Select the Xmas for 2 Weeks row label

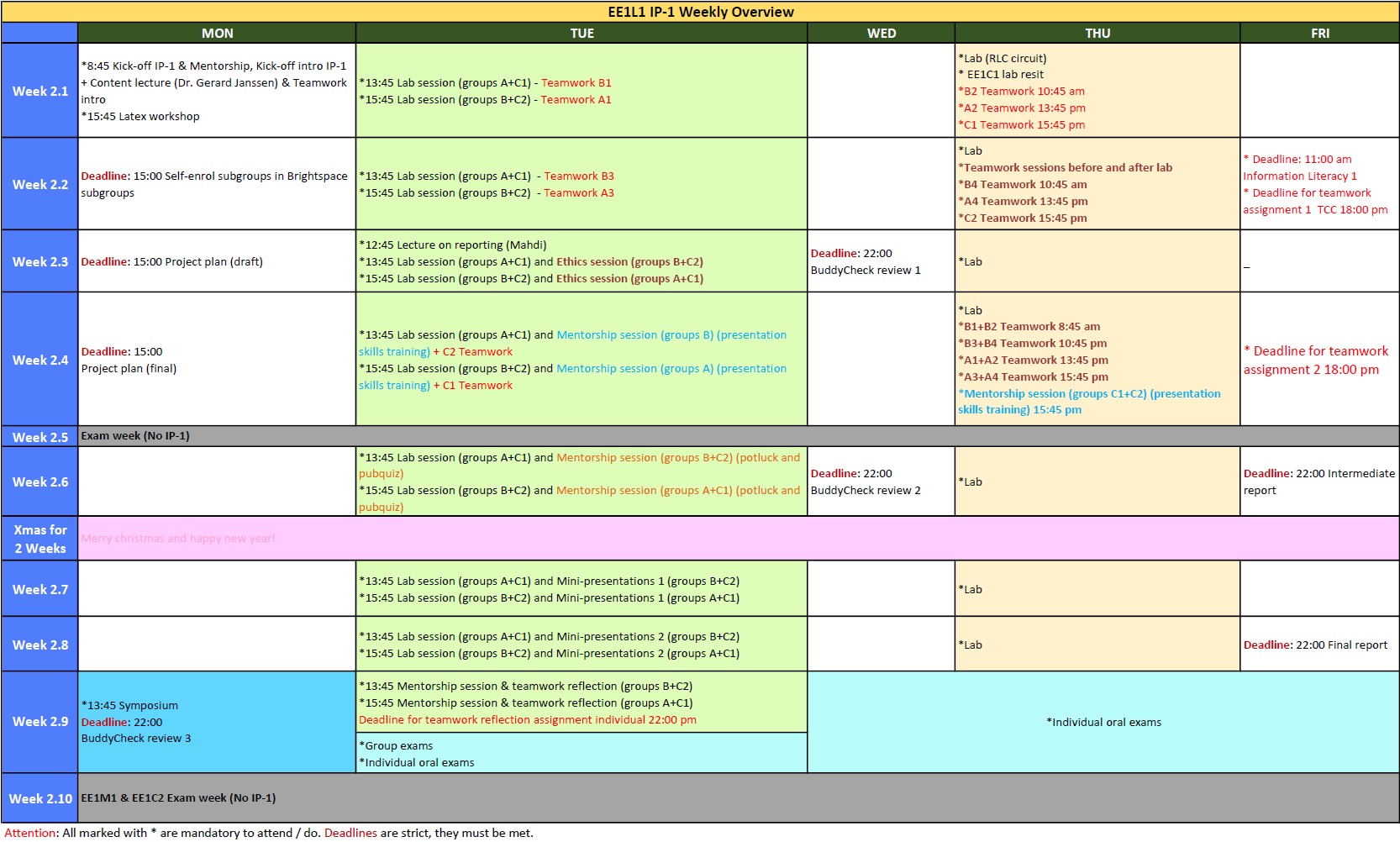(39, 539)
